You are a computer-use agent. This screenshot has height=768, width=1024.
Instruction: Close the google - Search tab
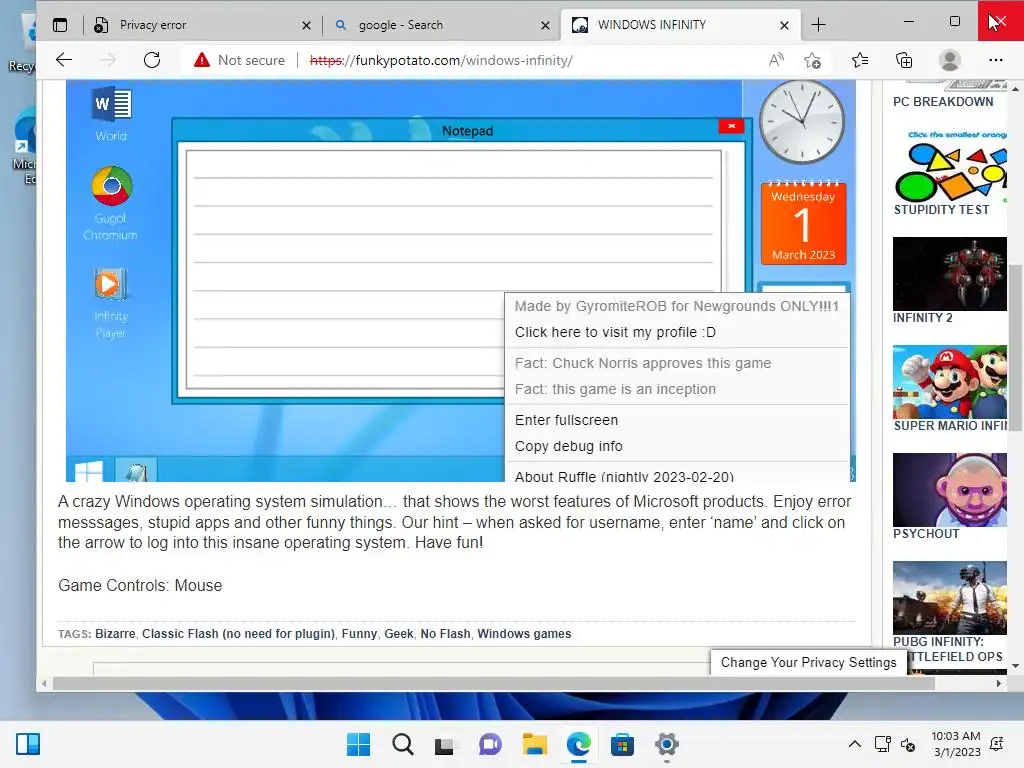545,25
